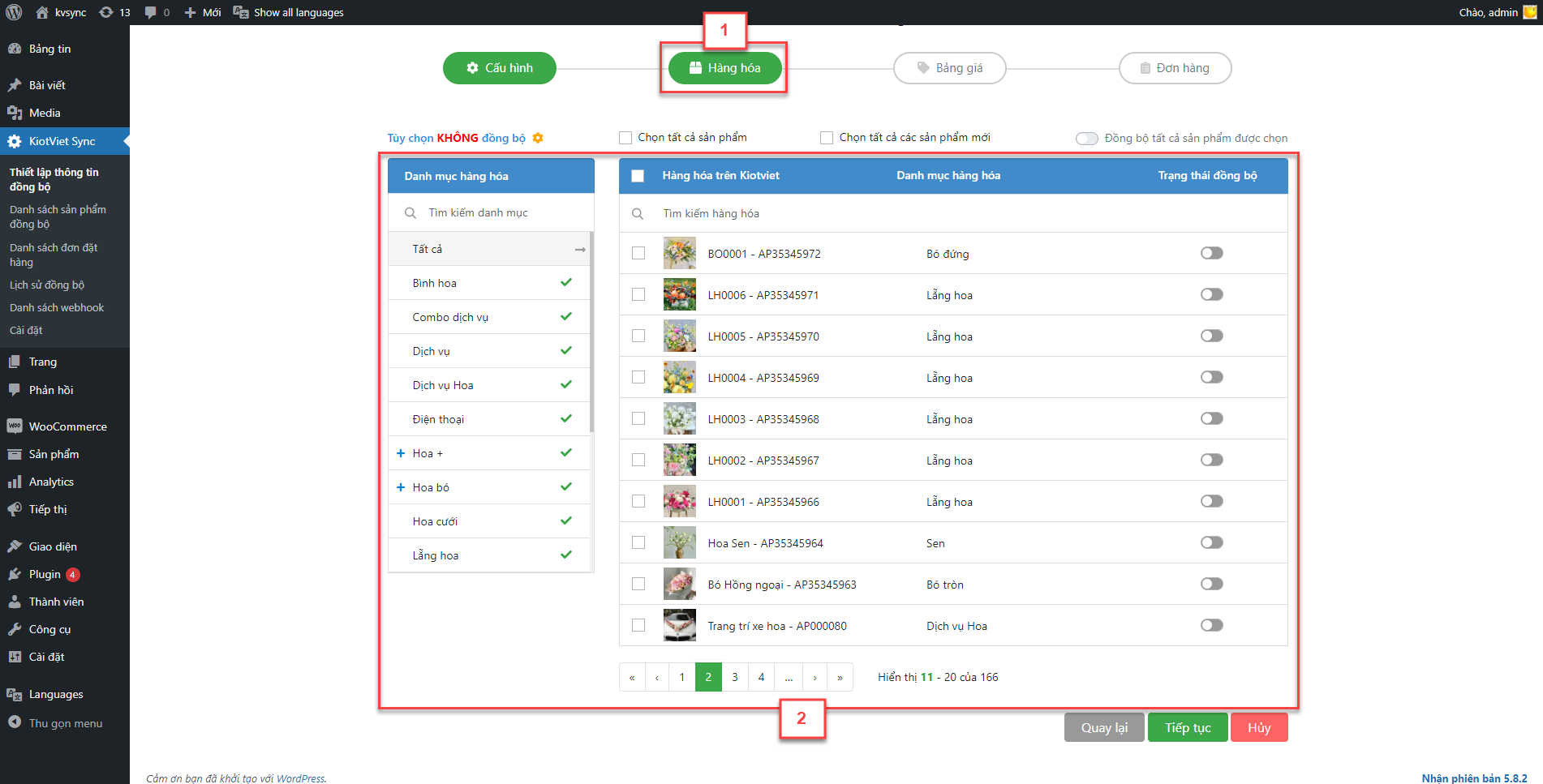The width and height of the screenshot is (1543, 784).
Task: Open WooCommerce from the sidebar
Action: click(x=67, y=426)
